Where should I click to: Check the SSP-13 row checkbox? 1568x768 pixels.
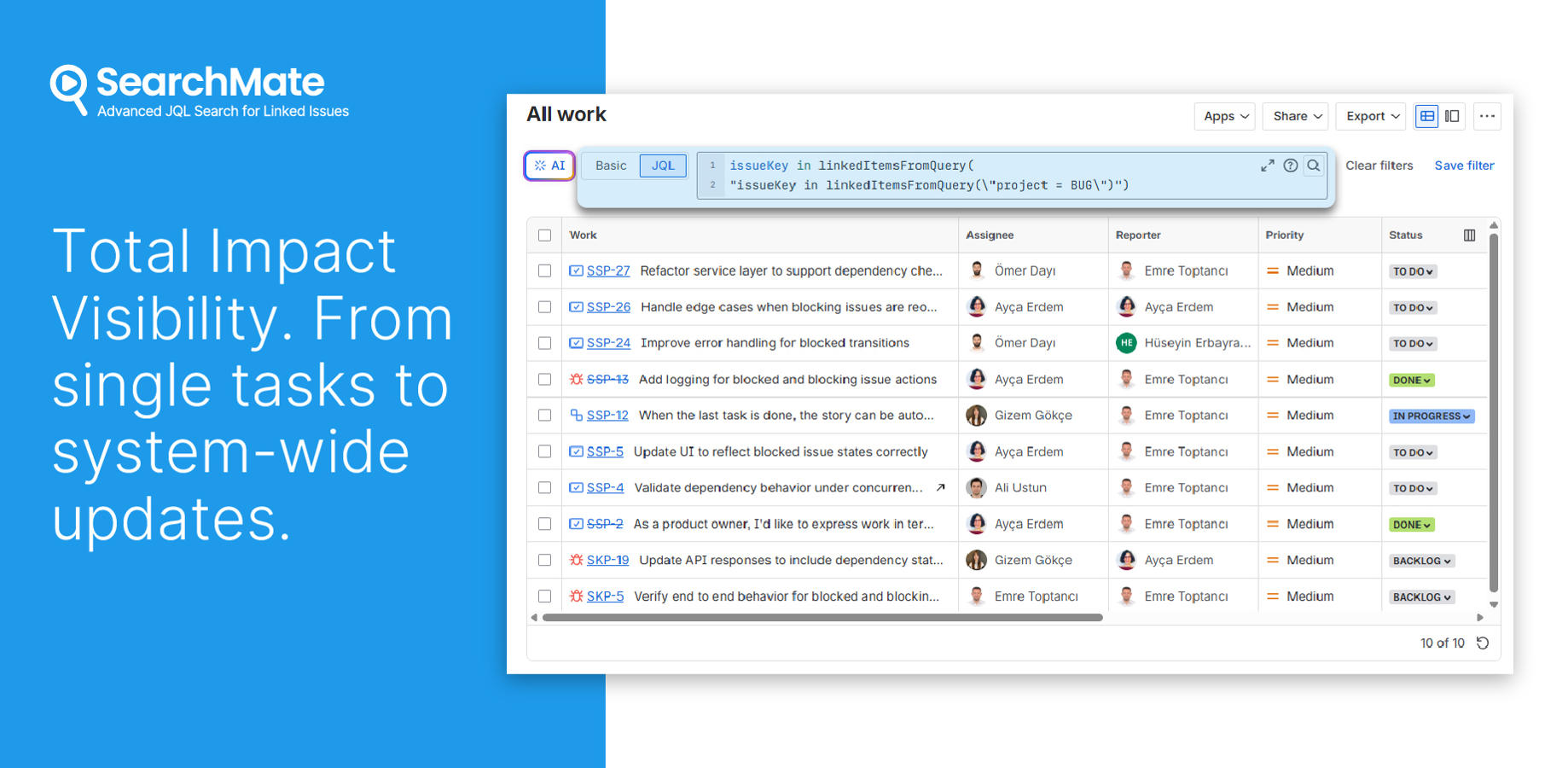click(x=545, y=380)
